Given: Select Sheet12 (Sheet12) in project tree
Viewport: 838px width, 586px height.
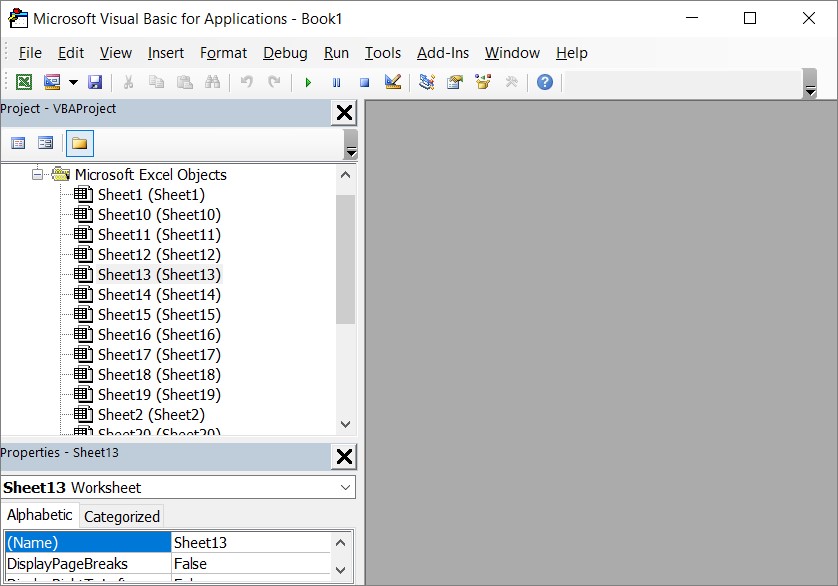Looking at the screenshot, I should pyautogui.click(x=159, y=255).
